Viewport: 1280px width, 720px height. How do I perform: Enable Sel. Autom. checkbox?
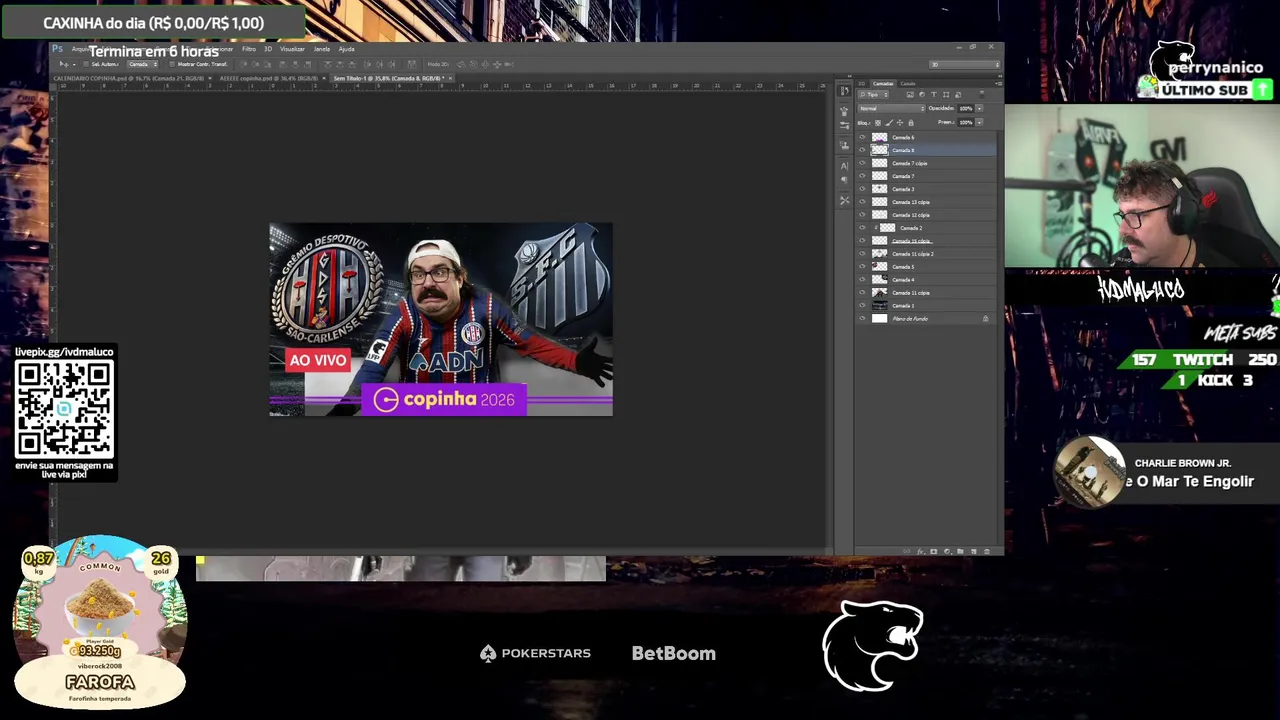tap(86, 64)
